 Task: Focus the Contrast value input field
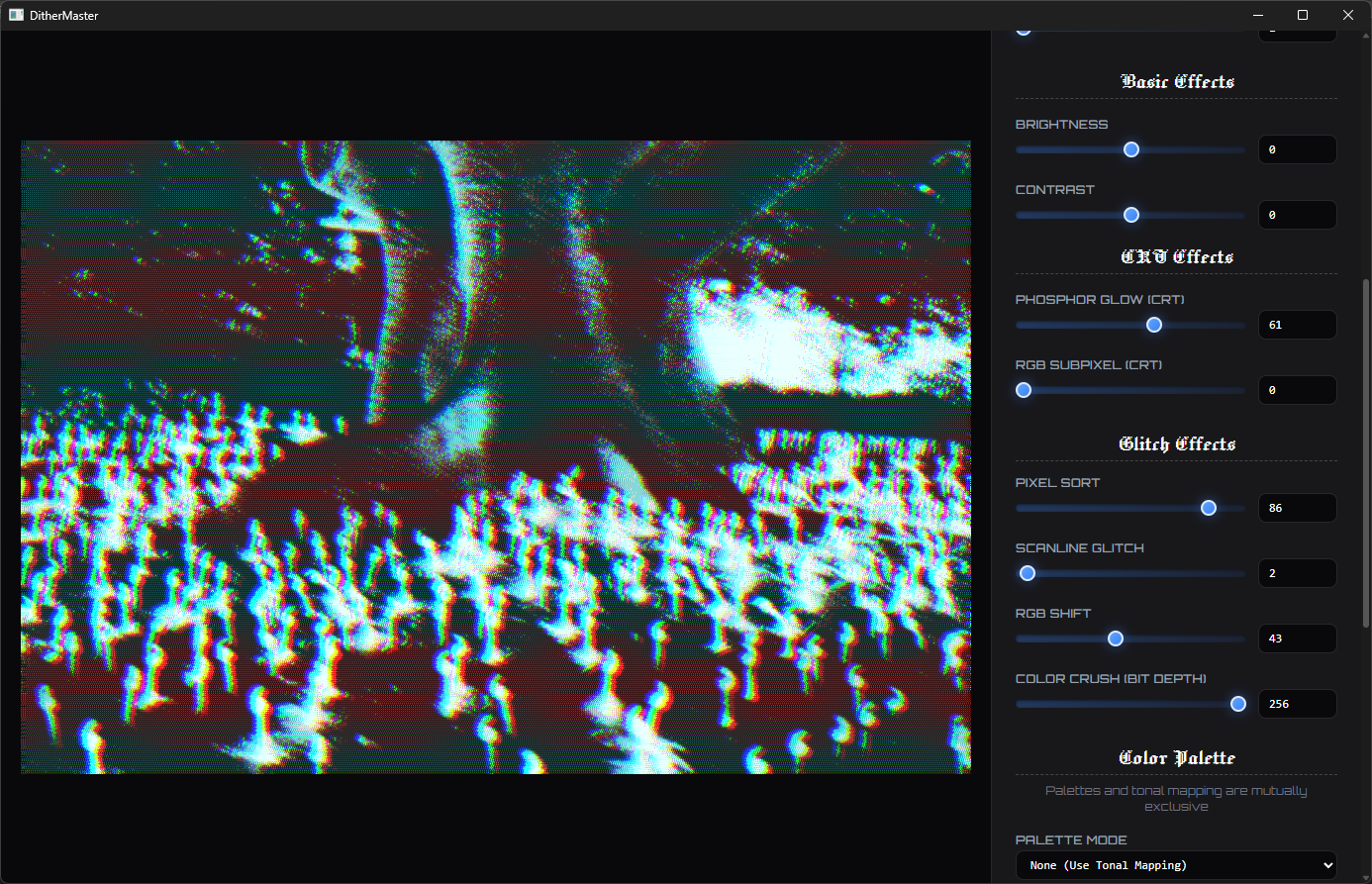coord(1297,215)
